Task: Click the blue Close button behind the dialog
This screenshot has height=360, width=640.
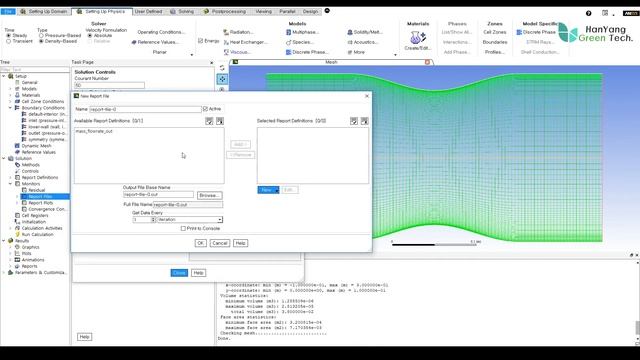Action: coord(179,273)
